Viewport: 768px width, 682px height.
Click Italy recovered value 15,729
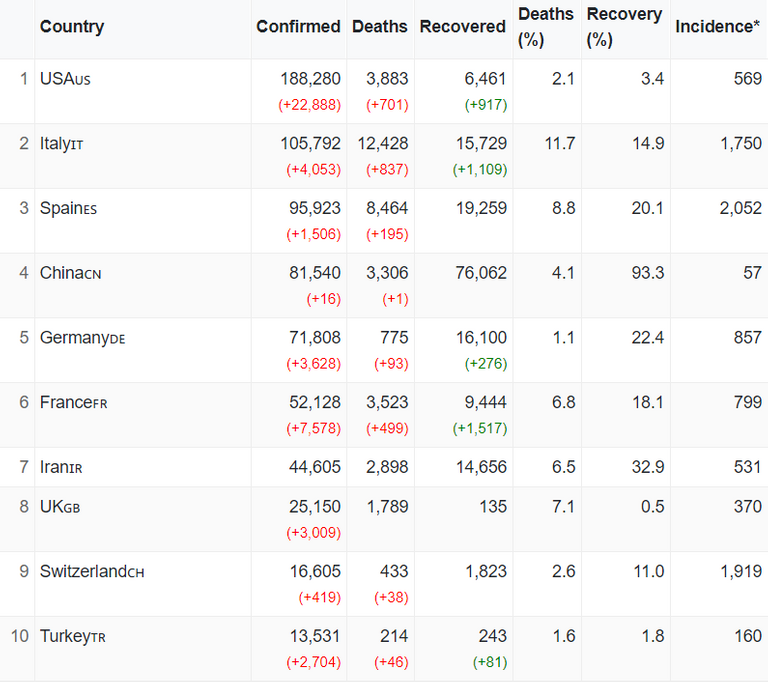click(x=481, y=144)
